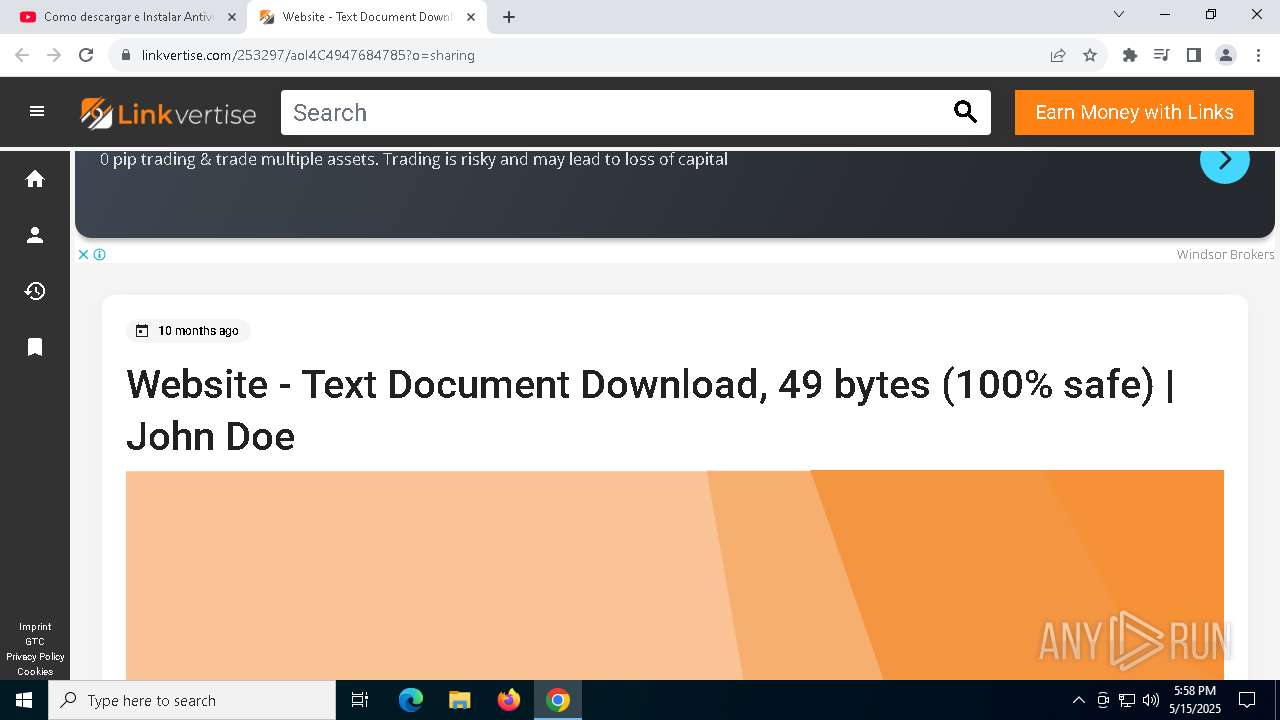Launch Firefox from the taskbar
Image resolution: width=1280 pixels, height=720 pixels.
click(509, 700)
